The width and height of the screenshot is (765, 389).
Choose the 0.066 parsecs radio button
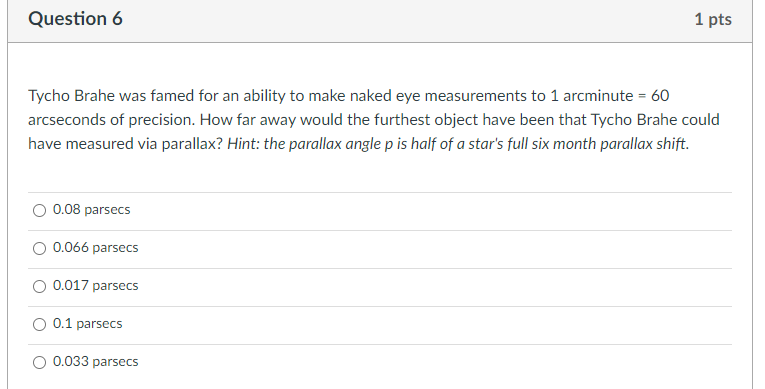pyautogui.click(x=40, y=248)
